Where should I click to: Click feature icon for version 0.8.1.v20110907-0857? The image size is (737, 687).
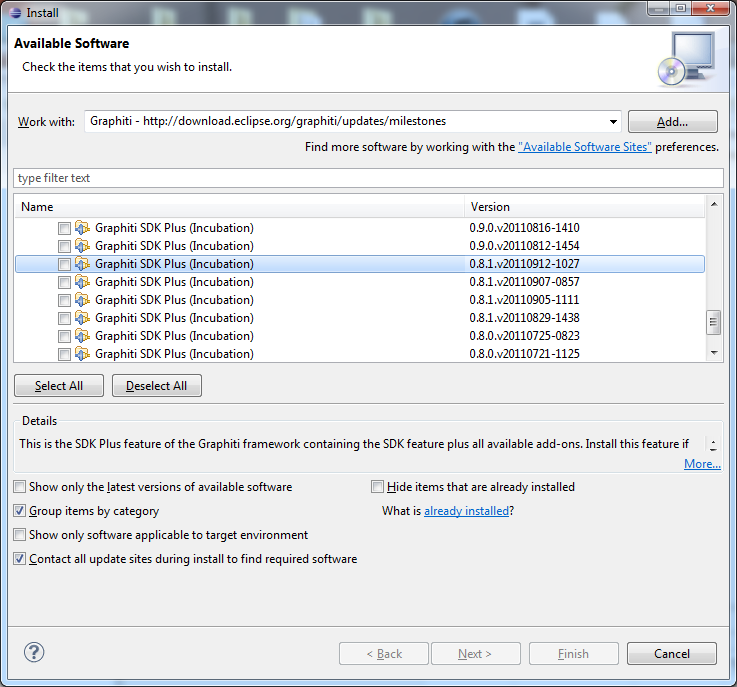[x=82, y=282]
